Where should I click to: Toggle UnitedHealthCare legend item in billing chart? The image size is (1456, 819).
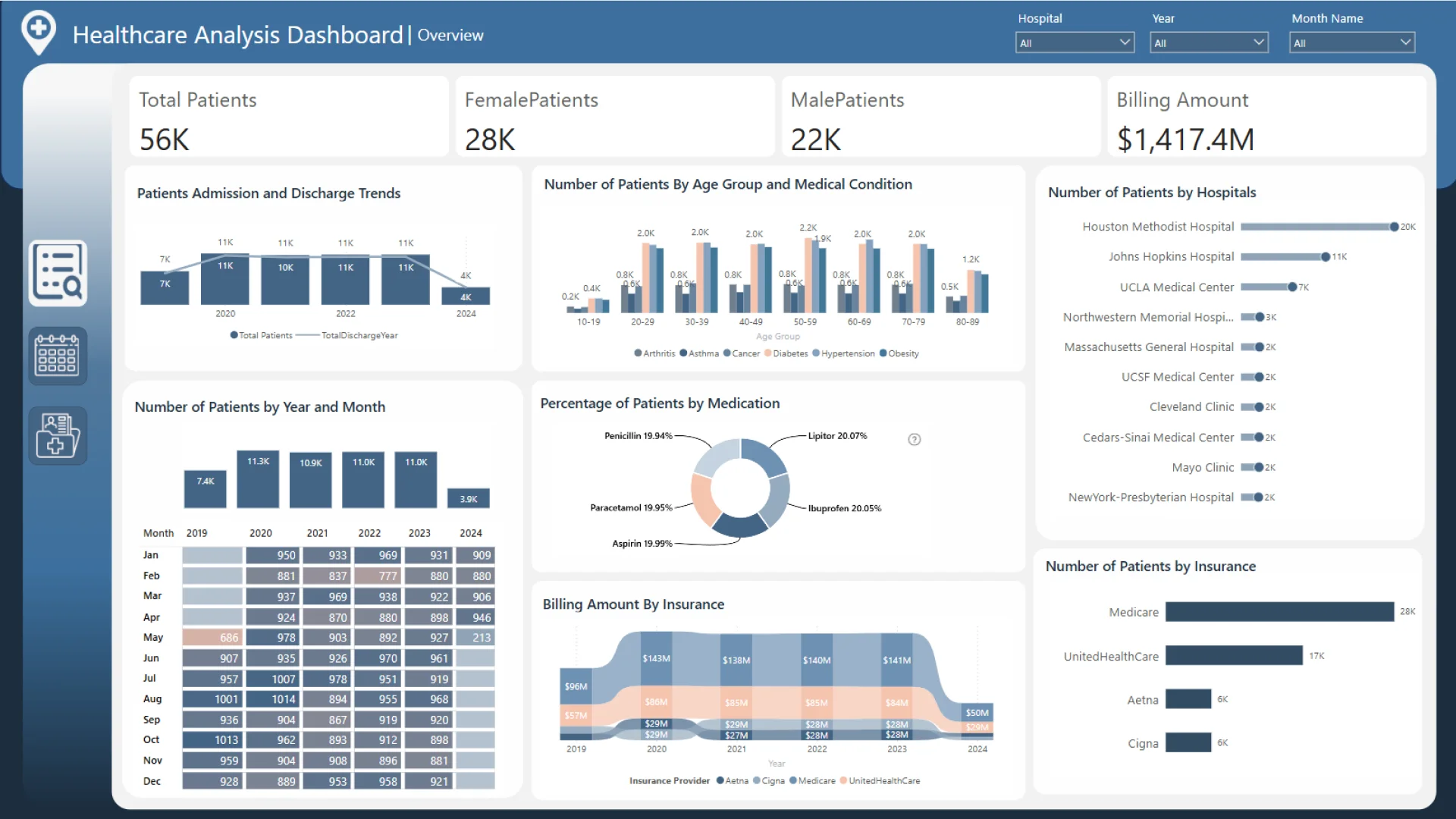[883, 781]
